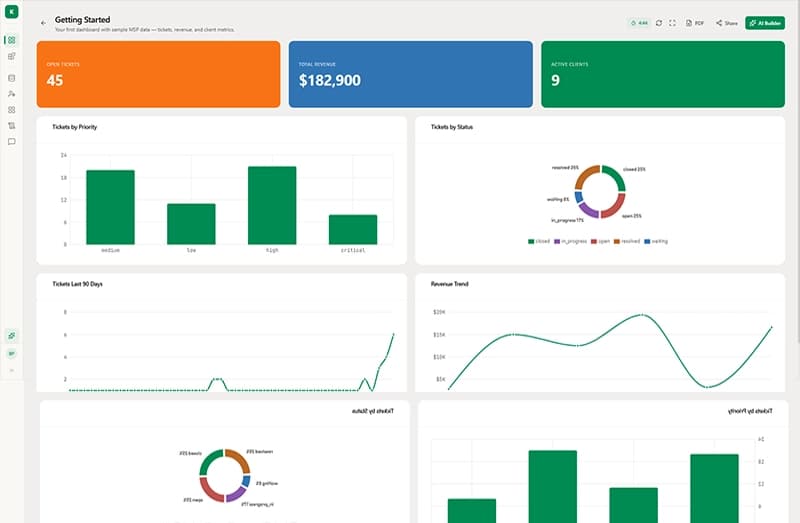Click the green closed segment of top donut
This screenshot has height=523, width=800.
(x=616, y=176)
